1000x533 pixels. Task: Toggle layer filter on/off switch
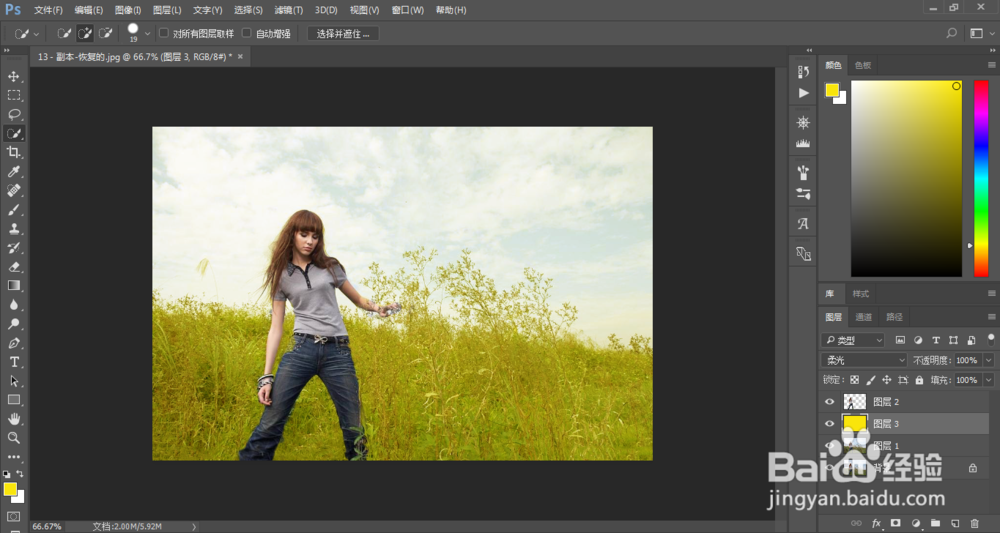pyautogui.click(x=990, y=339)
